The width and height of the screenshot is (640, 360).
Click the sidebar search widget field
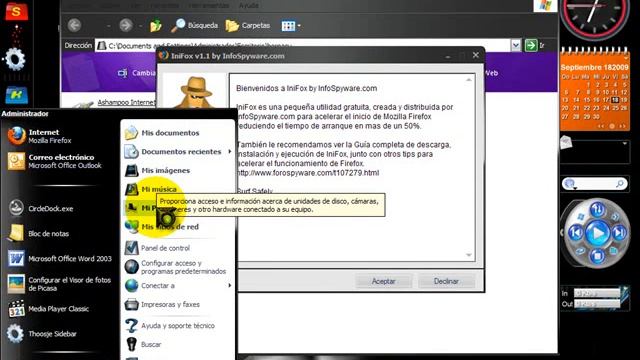[x=595, y=184]
